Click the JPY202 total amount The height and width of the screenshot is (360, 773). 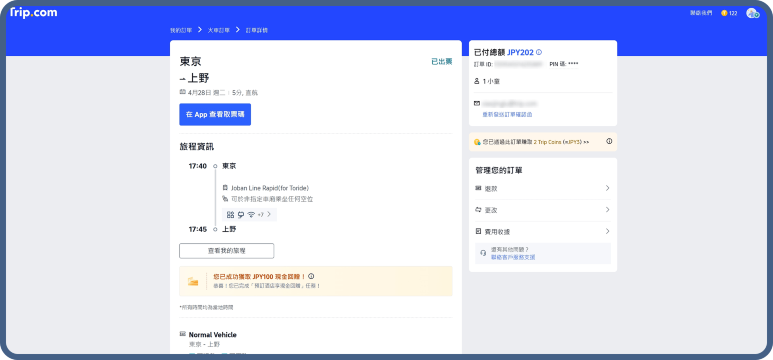coord(520,52)
